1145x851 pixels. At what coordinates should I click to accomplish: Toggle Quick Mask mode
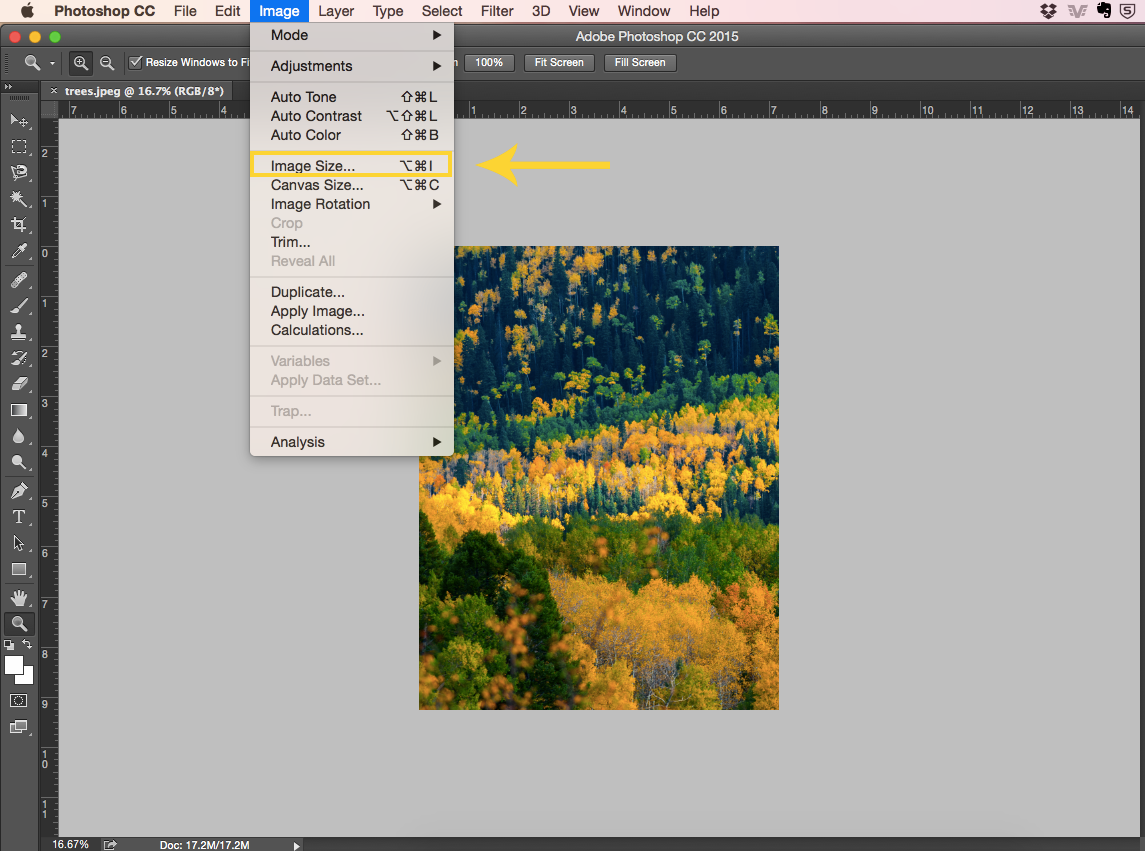pyautogui.click(x=19, y=701)
